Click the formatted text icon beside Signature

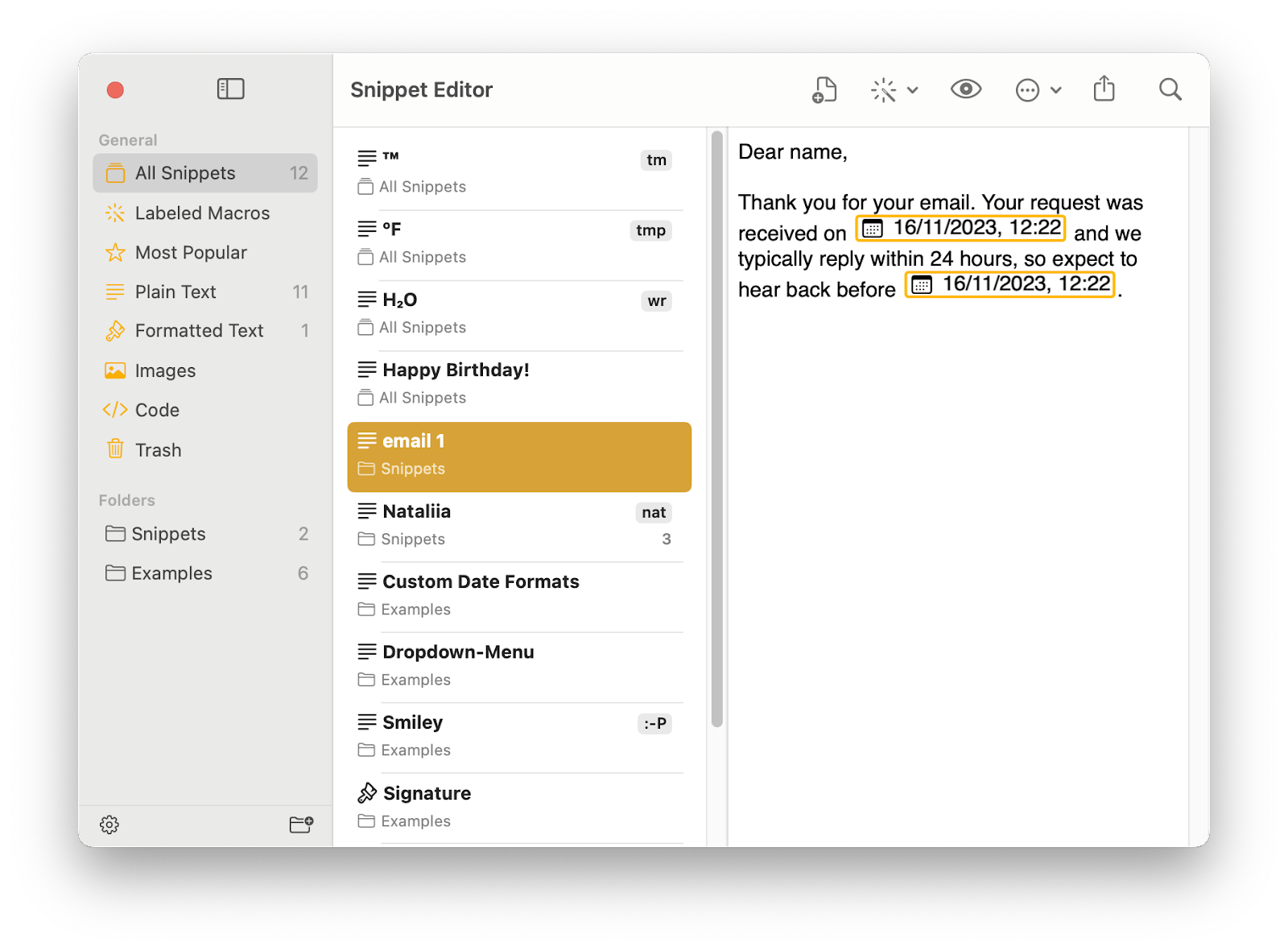coord(367,793)
